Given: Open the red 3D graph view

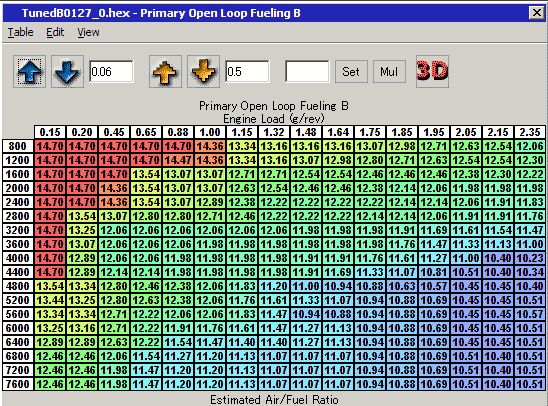Looking at the screenshot, I should coord(432,71).
